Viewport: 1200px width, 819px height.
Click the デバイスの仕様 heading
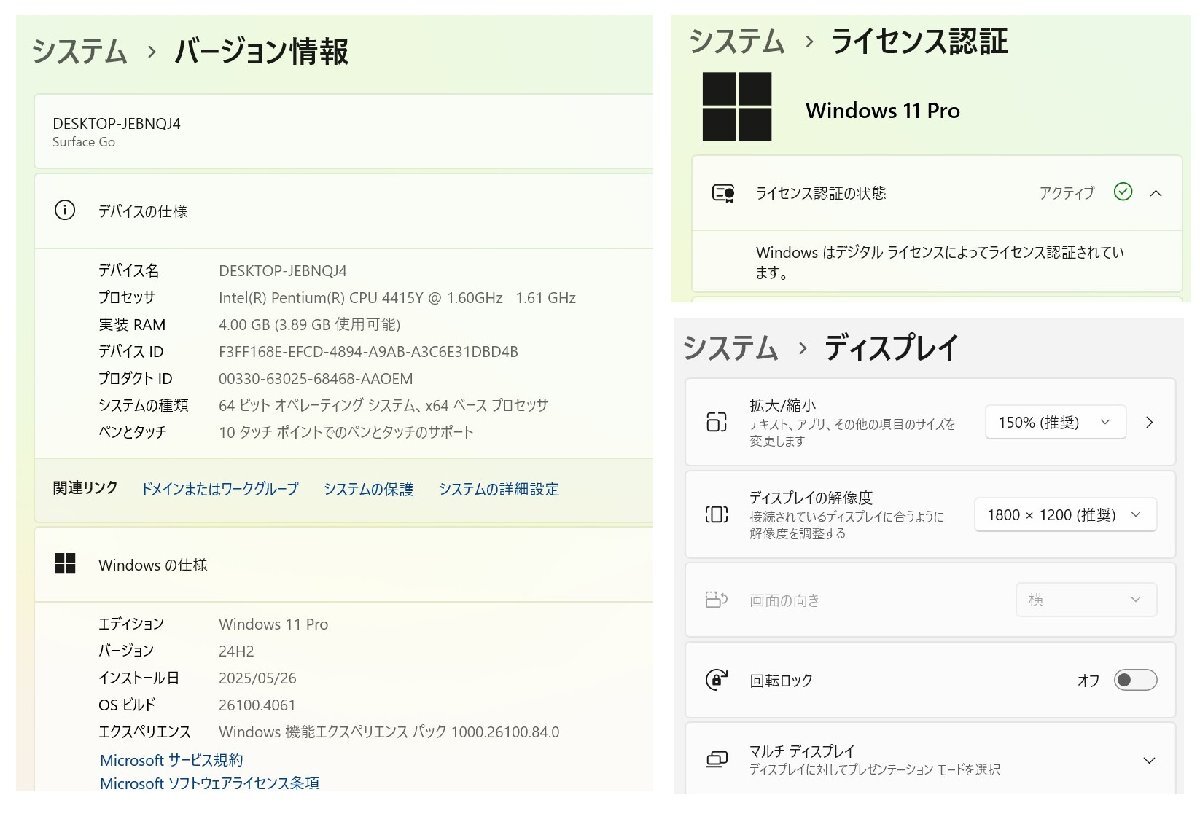pos(142,211)
